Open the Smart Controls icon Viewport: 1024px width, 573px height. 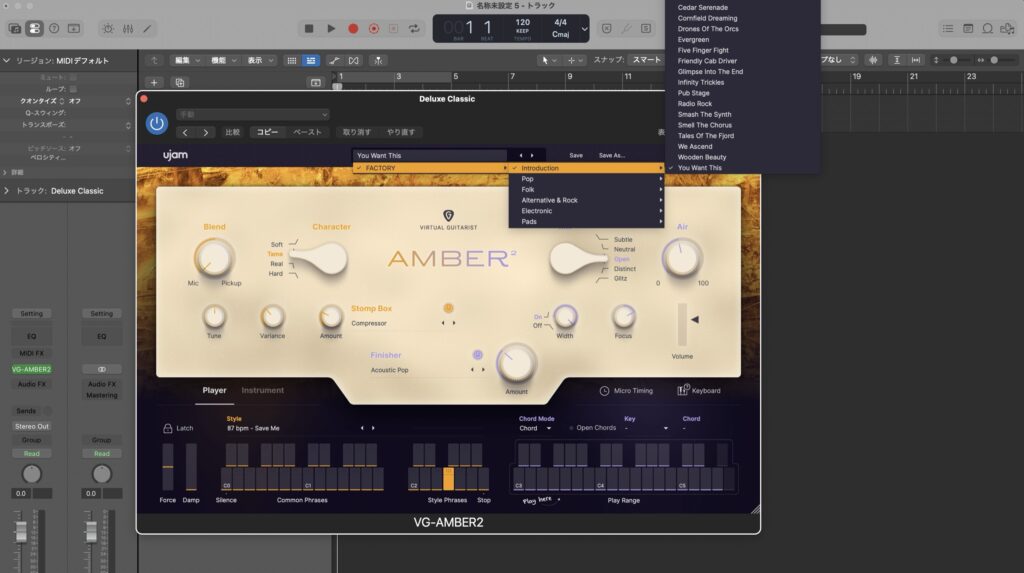pos(108,29)
